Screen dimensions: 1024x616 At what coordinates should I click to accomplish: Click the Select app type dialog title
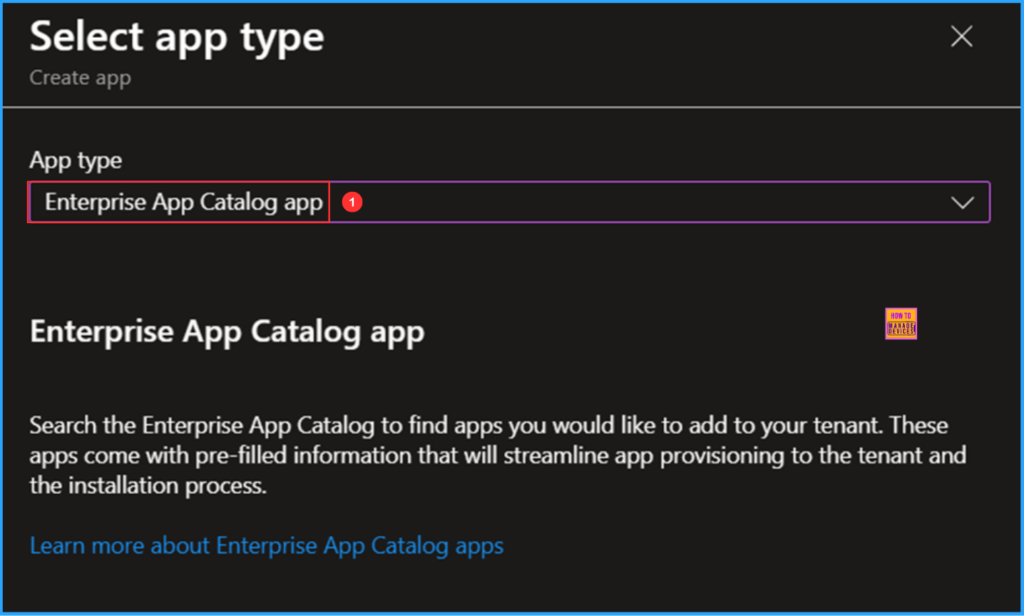176,37
